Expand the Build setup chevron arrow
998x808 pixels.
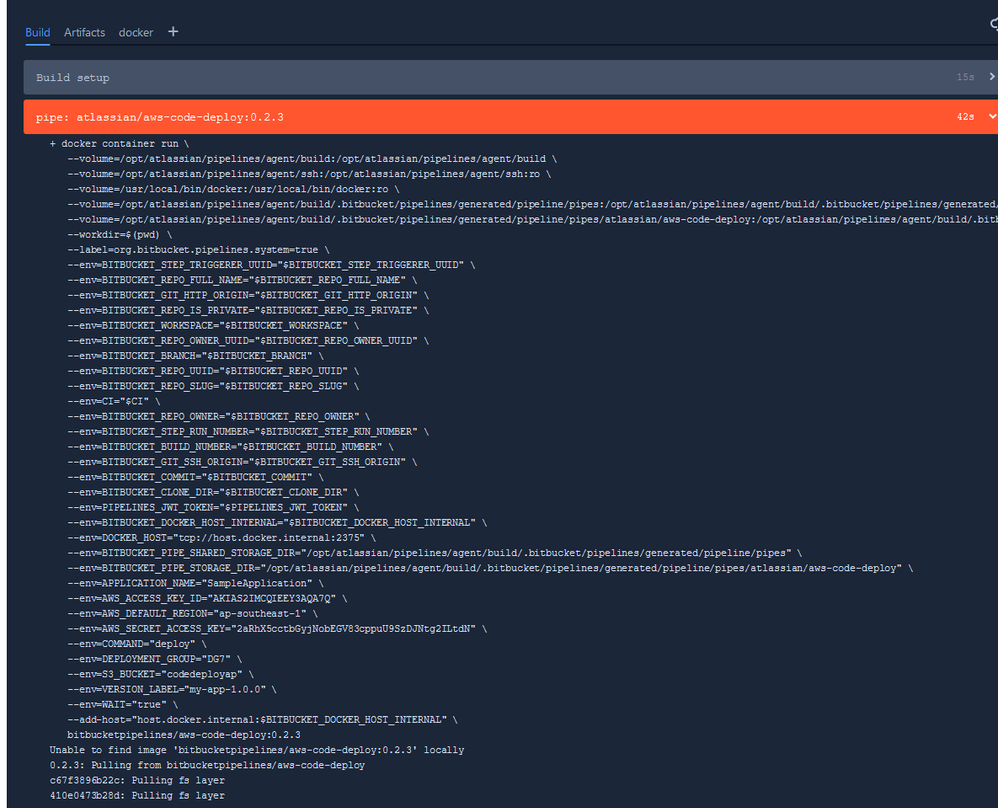992,77
